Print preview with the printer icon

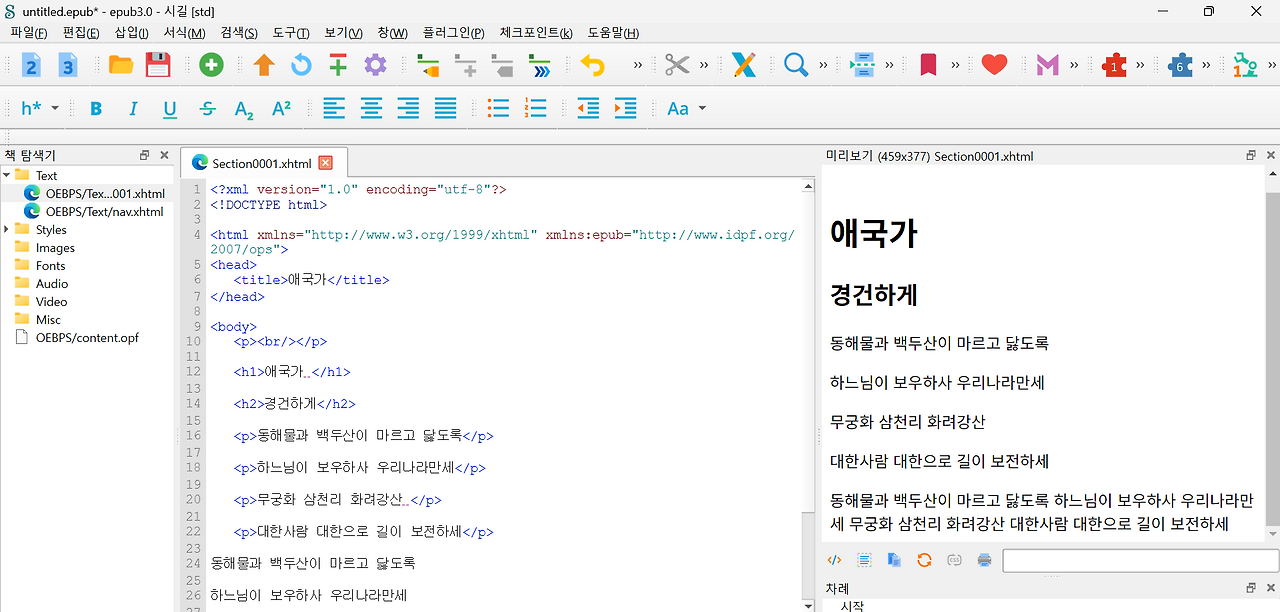[x=984, y=560]
